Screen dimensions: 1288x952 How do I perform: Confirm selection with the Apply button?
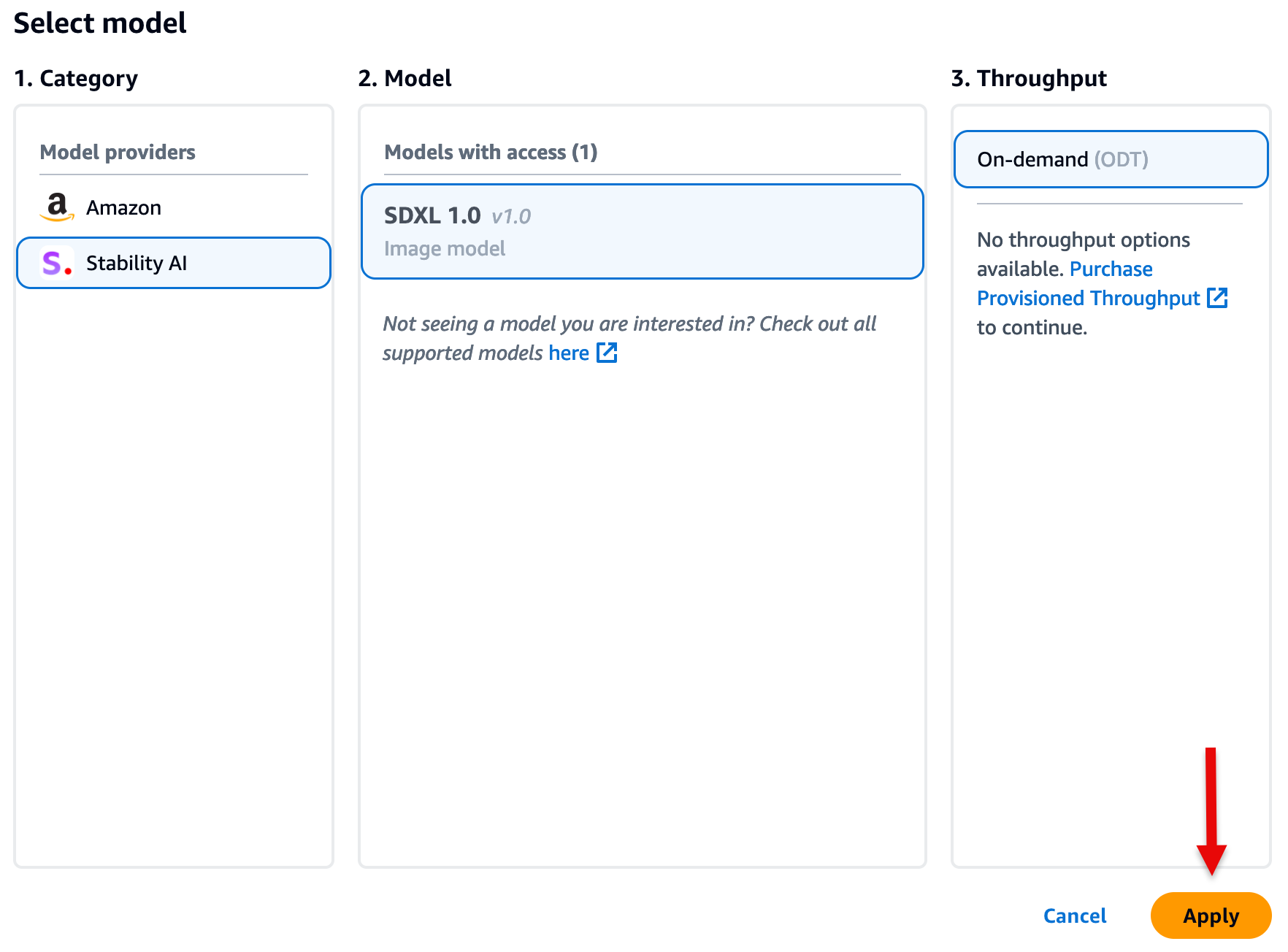click(1211, 915)
